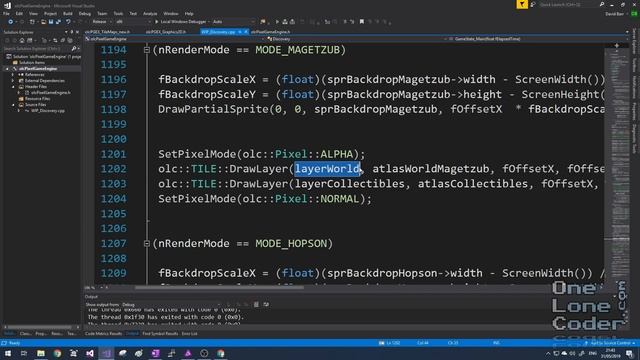Switch to the olcPixelGameEngine.h editor tab
The width and height of the screenshot is (640, 360).
click(271, 31)
